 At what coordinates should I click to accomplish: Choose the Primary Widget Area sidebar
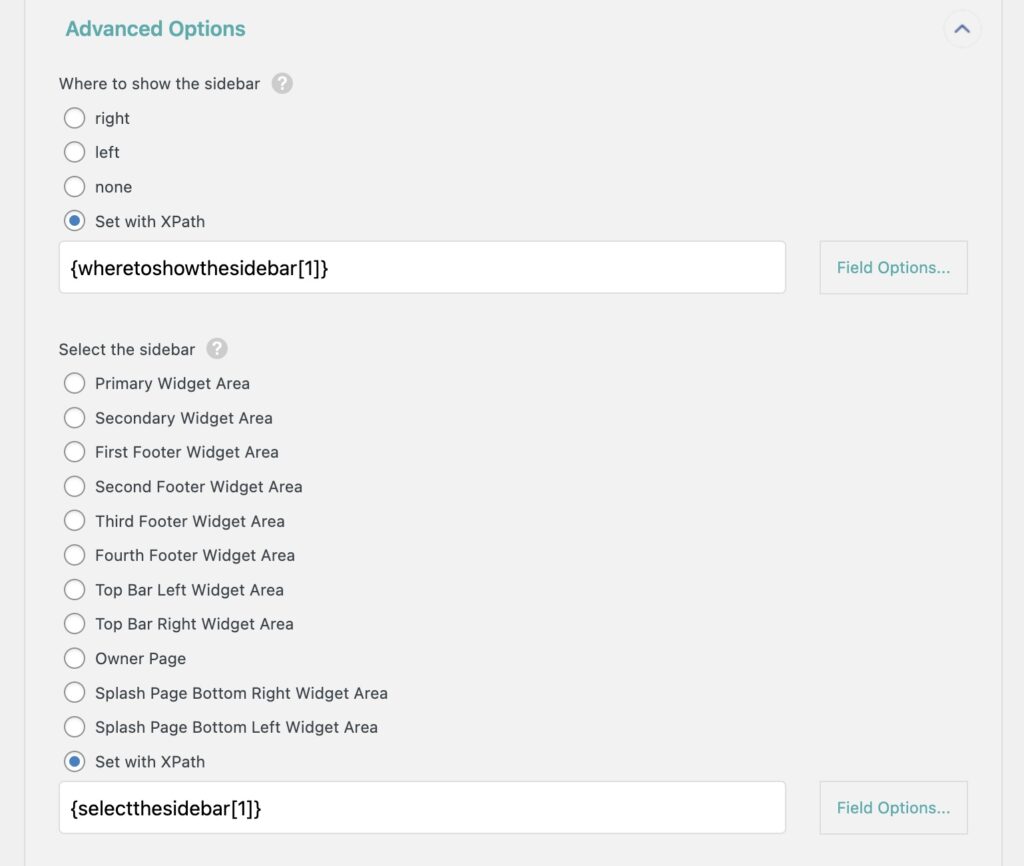pos(74,383)
